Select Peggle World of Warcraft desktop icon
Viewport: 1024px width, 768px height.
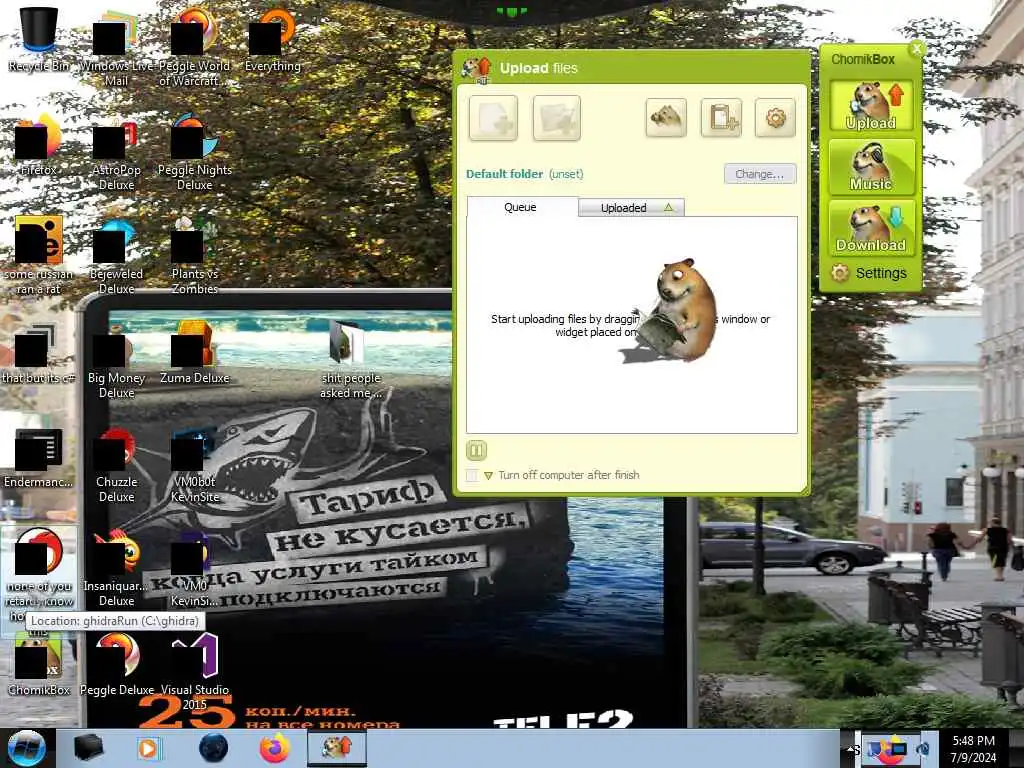[195, 47]
